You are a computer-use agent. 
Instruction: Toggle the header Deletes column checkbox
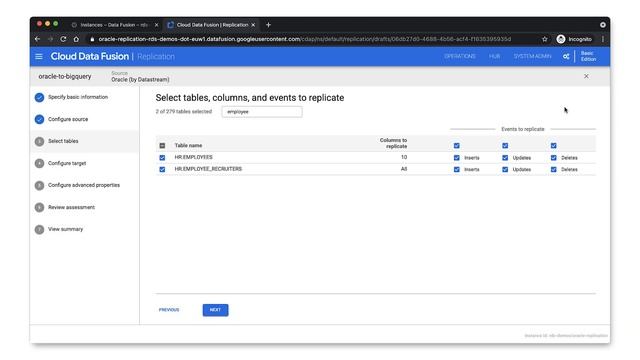(553, 146)
